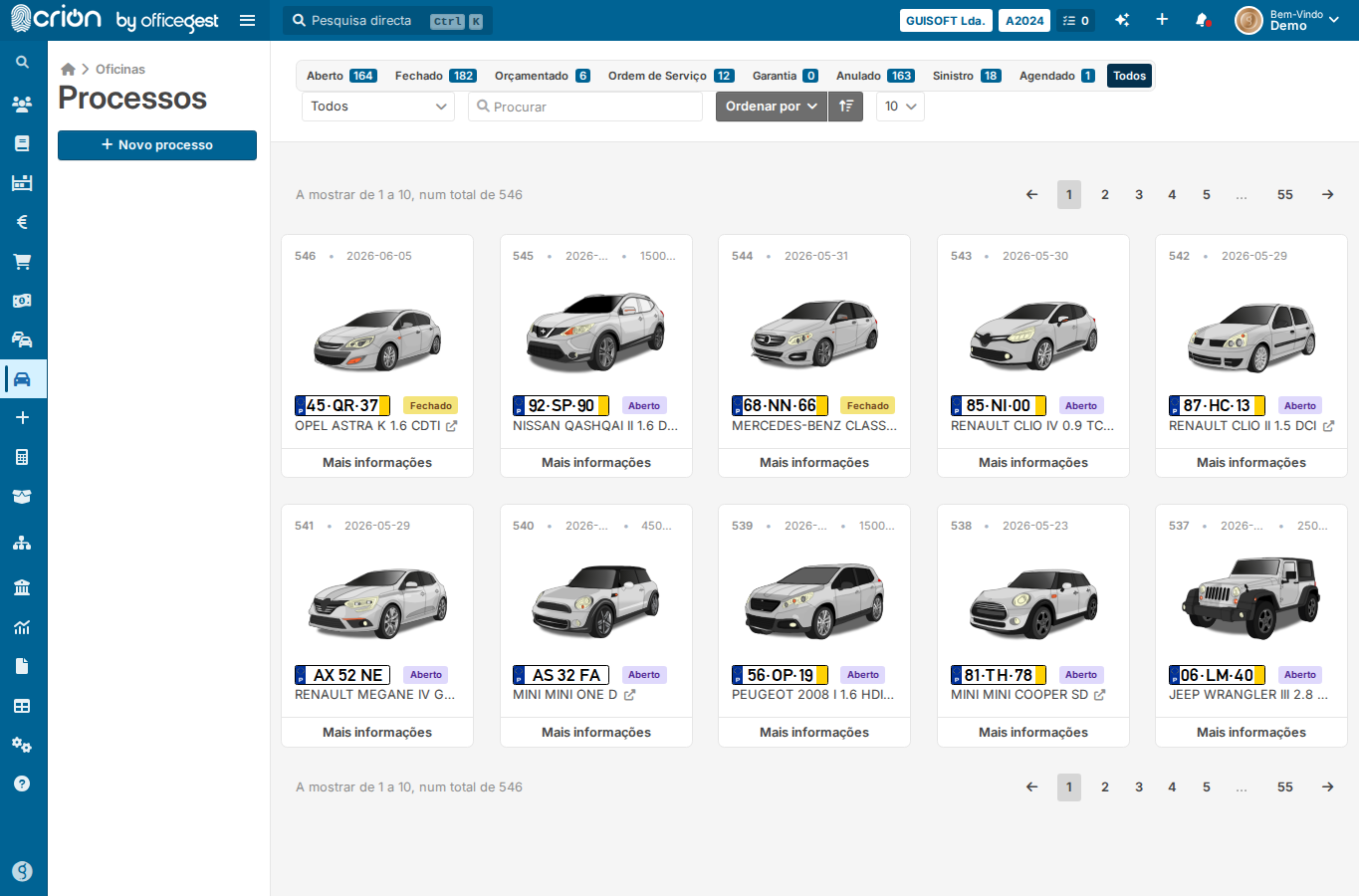
Task: Toggle the sort direction button
Action: point(845,107)
